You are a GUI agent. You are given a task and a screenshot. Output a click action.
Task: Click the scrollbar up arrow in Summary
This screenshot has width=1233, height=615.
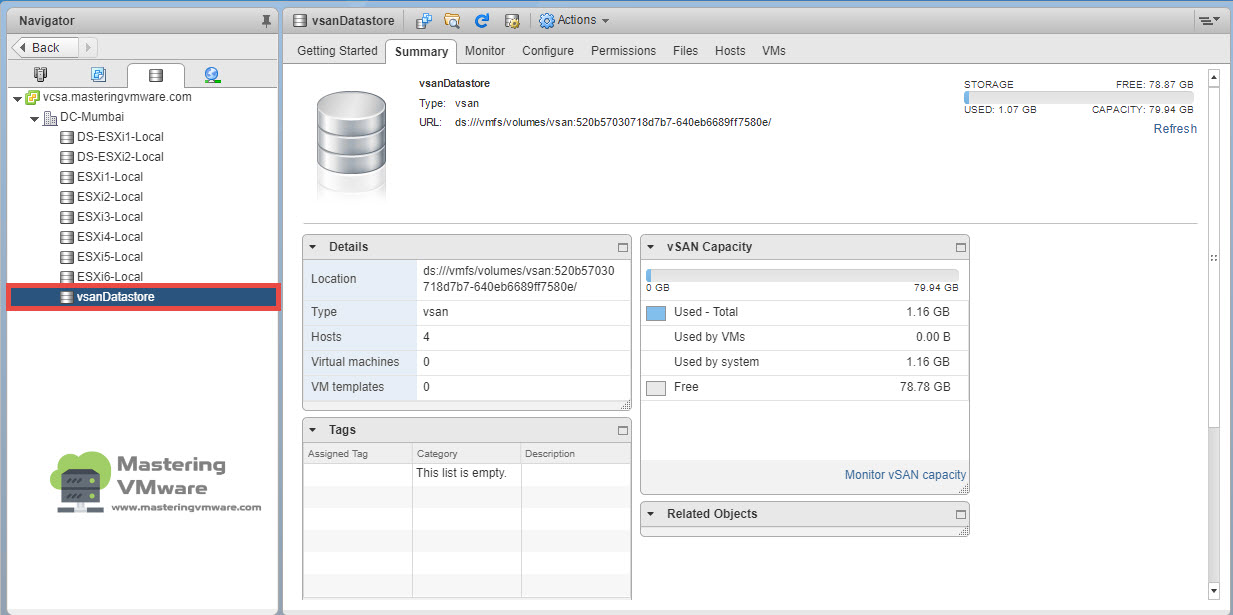1214,77
